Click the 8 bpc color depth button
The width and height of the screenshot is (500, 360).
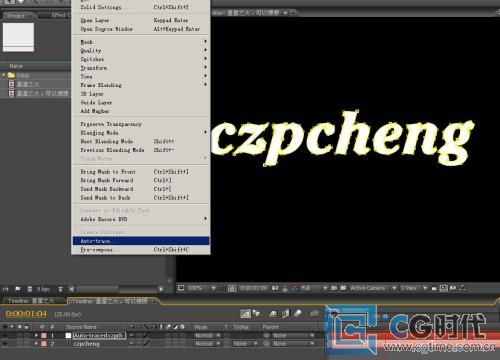pos(43,289)
